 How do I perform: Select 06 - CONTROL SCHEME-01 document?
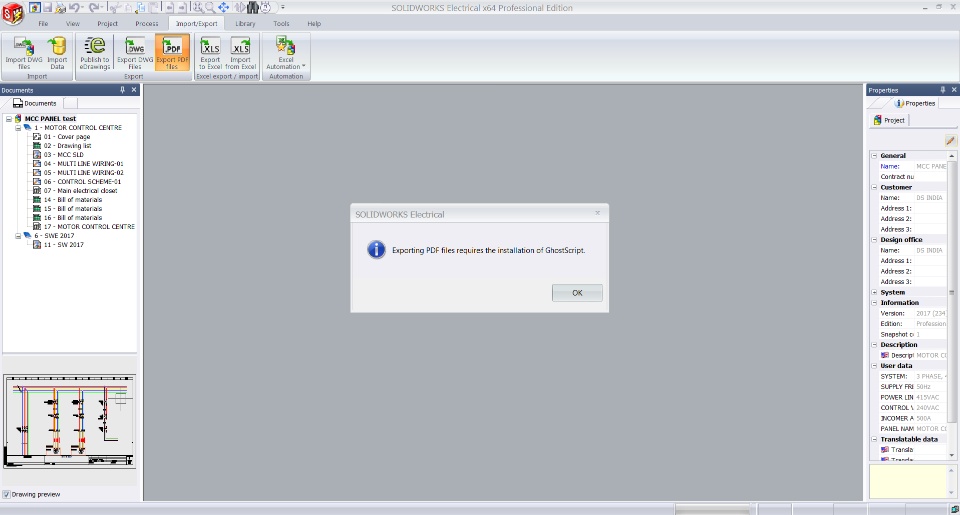coord(82,181)
